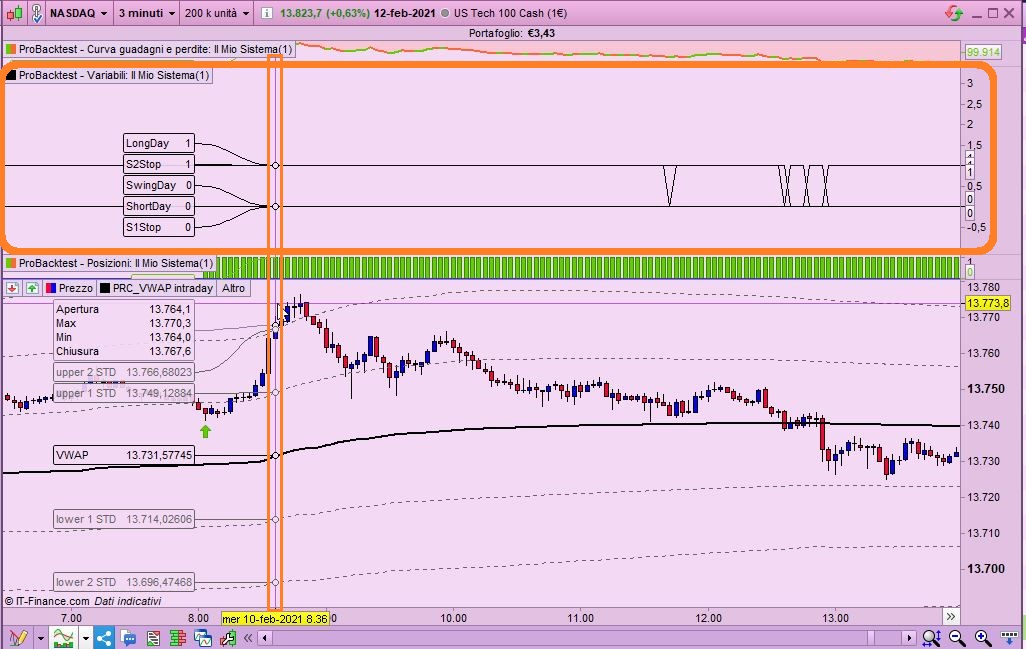The height and width of the screenshot is (649, 1026).
Task: Expand the indicators dropdown arrow
Action: [86, 638]
